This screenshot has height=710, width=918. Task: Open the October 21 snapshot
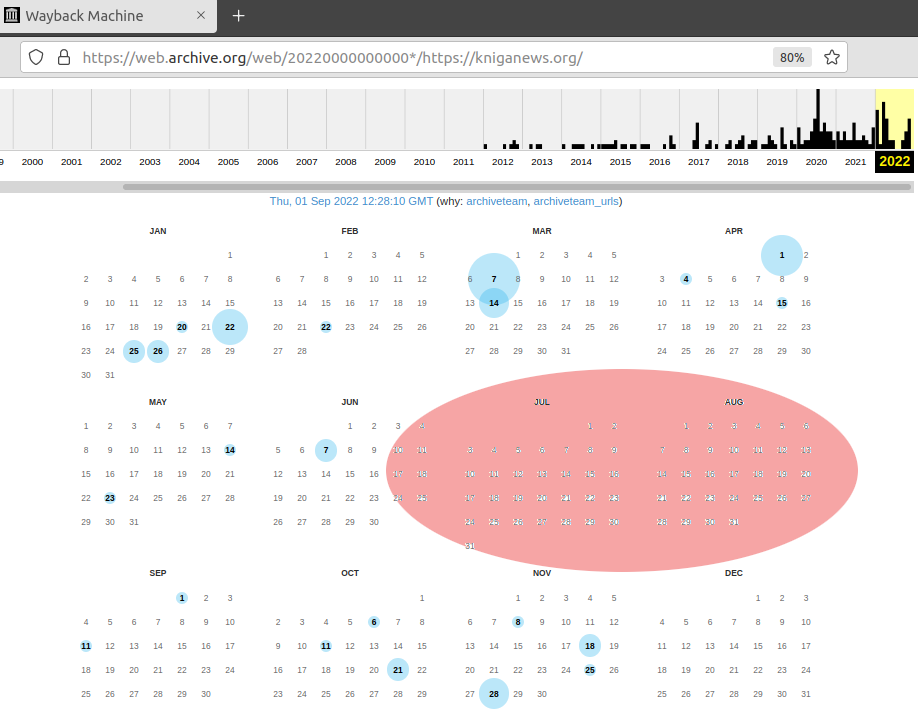(398, 669)
